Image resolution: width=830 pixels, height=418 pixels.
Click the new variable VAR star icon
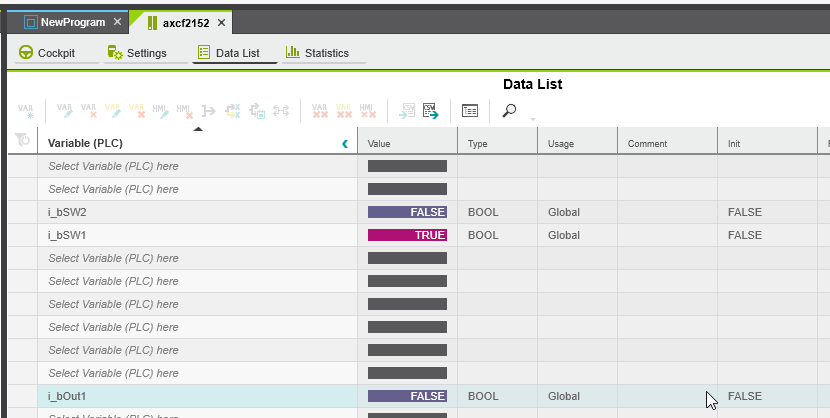click(25, 111)
